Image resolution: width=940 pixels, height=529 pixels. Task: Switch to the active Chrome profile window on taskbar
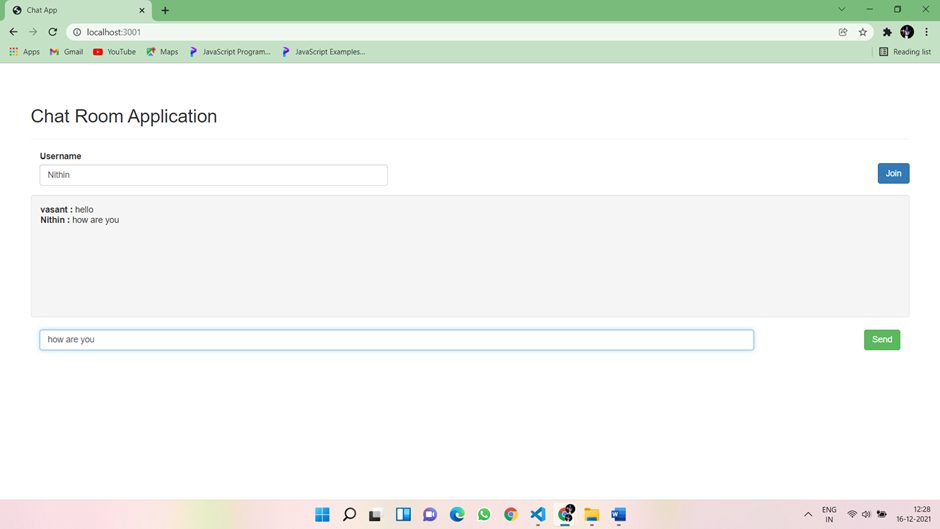click(x=565, y=514)
